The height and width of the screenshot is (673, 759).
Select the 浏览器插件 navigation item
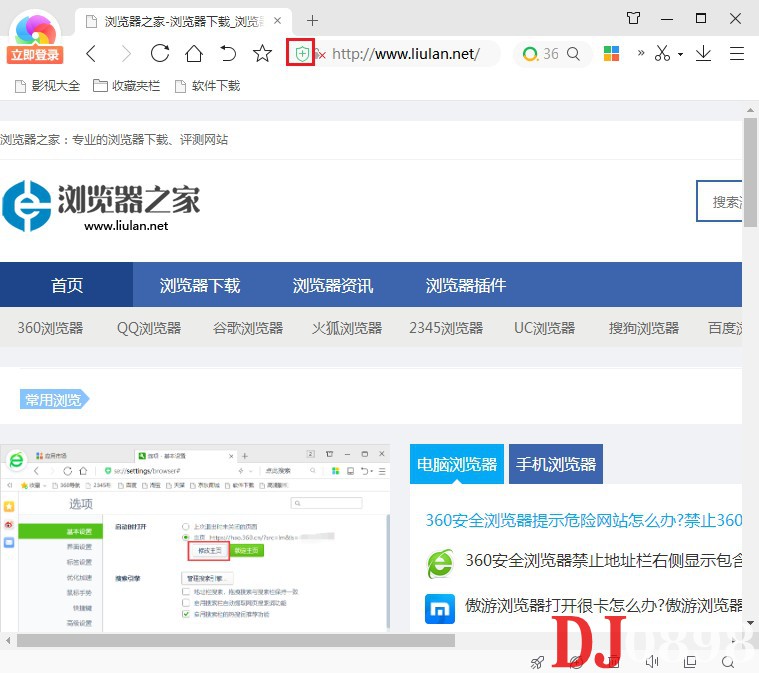[466, 285]
